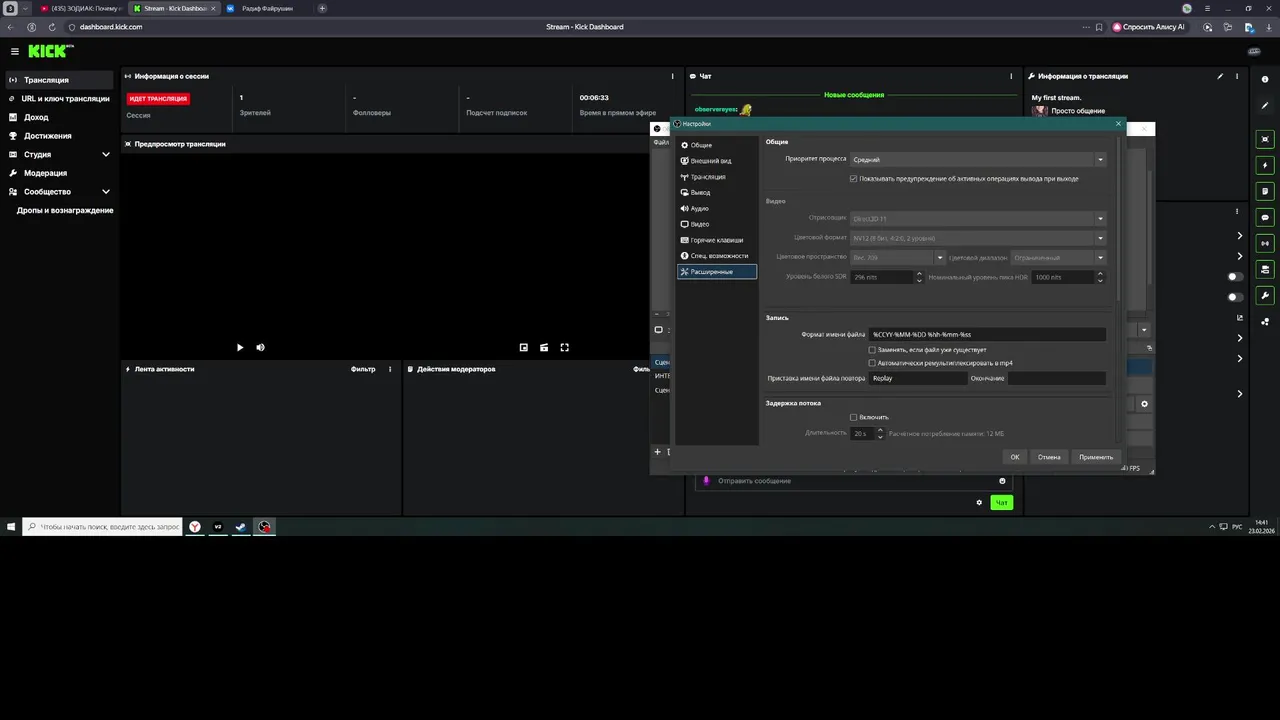The height and width of the screenshot is (720, 1280).
Task: Open process priority dropdown Средний
Action: click(x=978, y=159)
